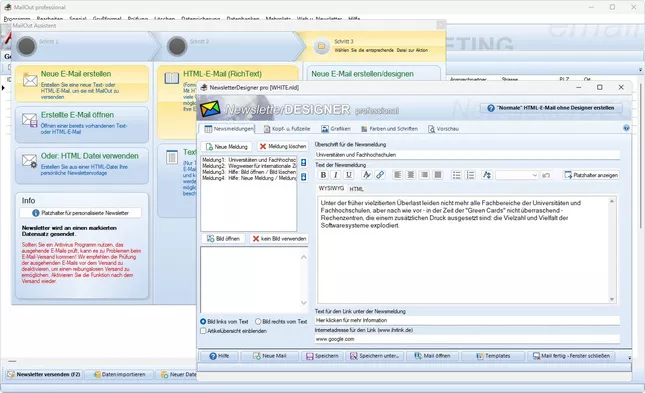Switch to the Newsmeldungen tab
This screenshot has width=645, height=393.
[229, 129]
